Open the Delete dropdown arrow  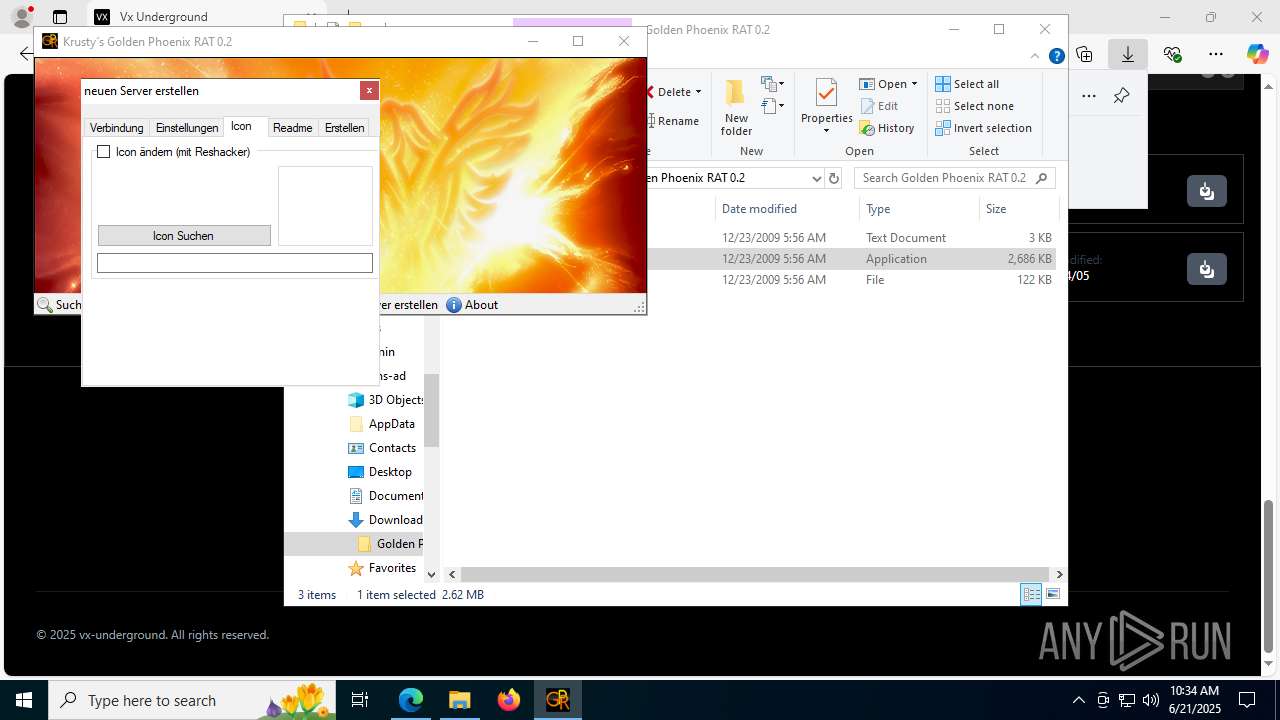pyautogui.click(x=698, y=92)
